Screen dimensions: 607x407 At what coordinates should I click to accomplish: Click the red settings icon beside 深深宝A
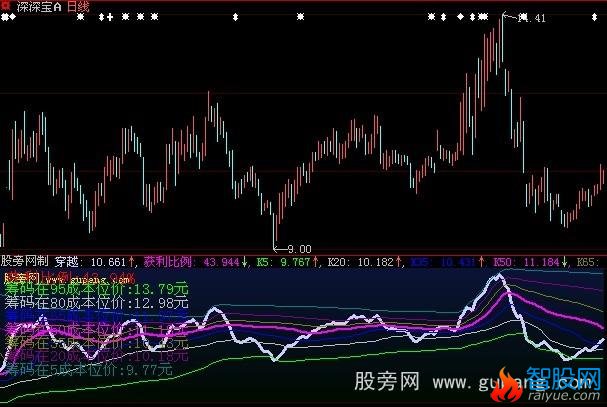6,5
